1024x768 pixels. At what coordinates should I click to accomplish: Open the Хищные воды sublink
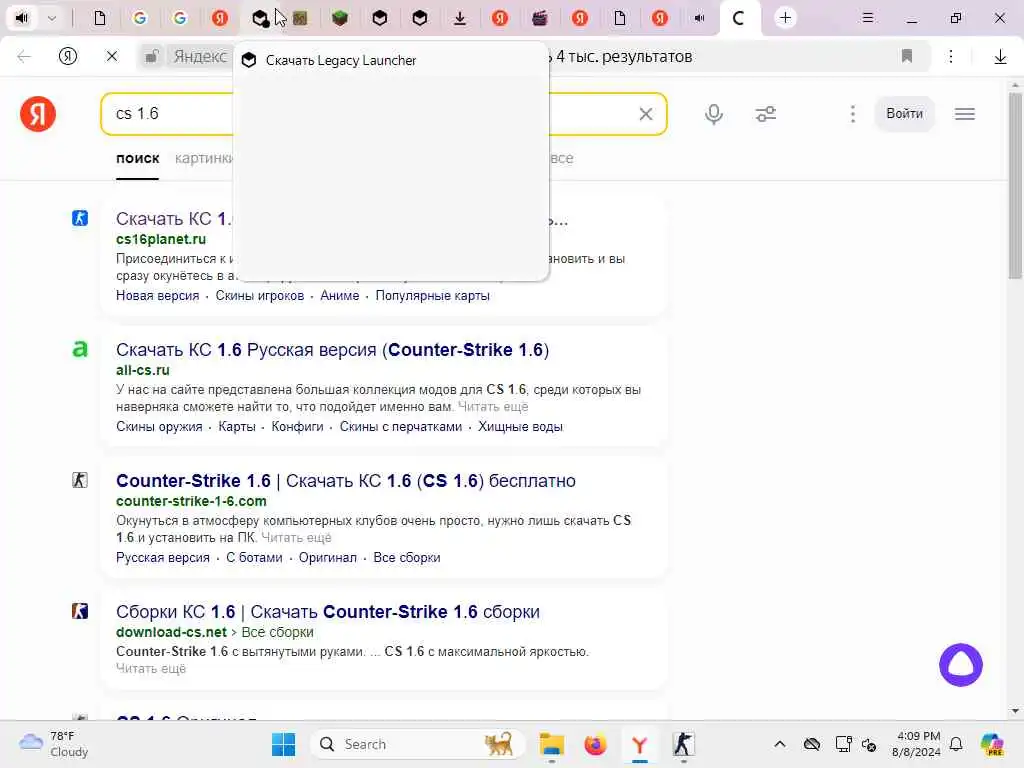pos(520,426)
